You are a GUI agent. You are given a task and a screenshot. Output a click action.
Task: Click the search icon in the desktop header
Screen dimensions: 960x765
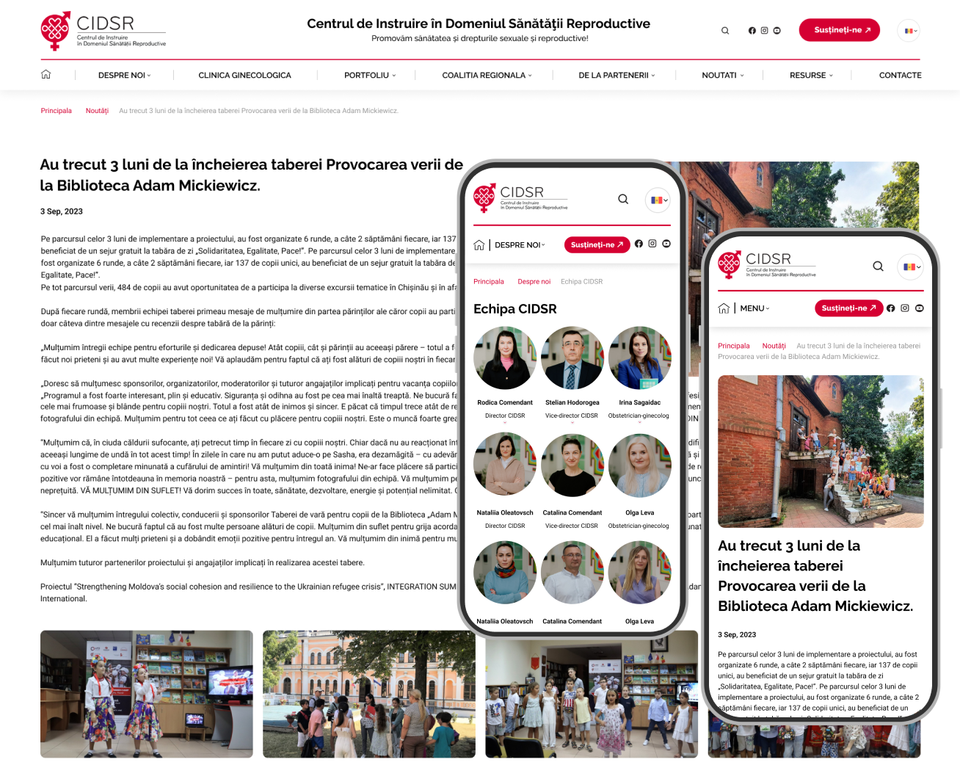coord(725,31)
